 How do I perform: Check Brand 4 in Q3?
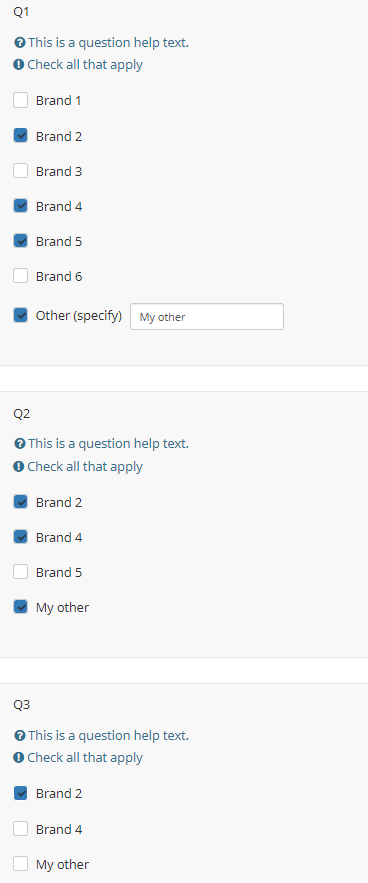point(20,828)
